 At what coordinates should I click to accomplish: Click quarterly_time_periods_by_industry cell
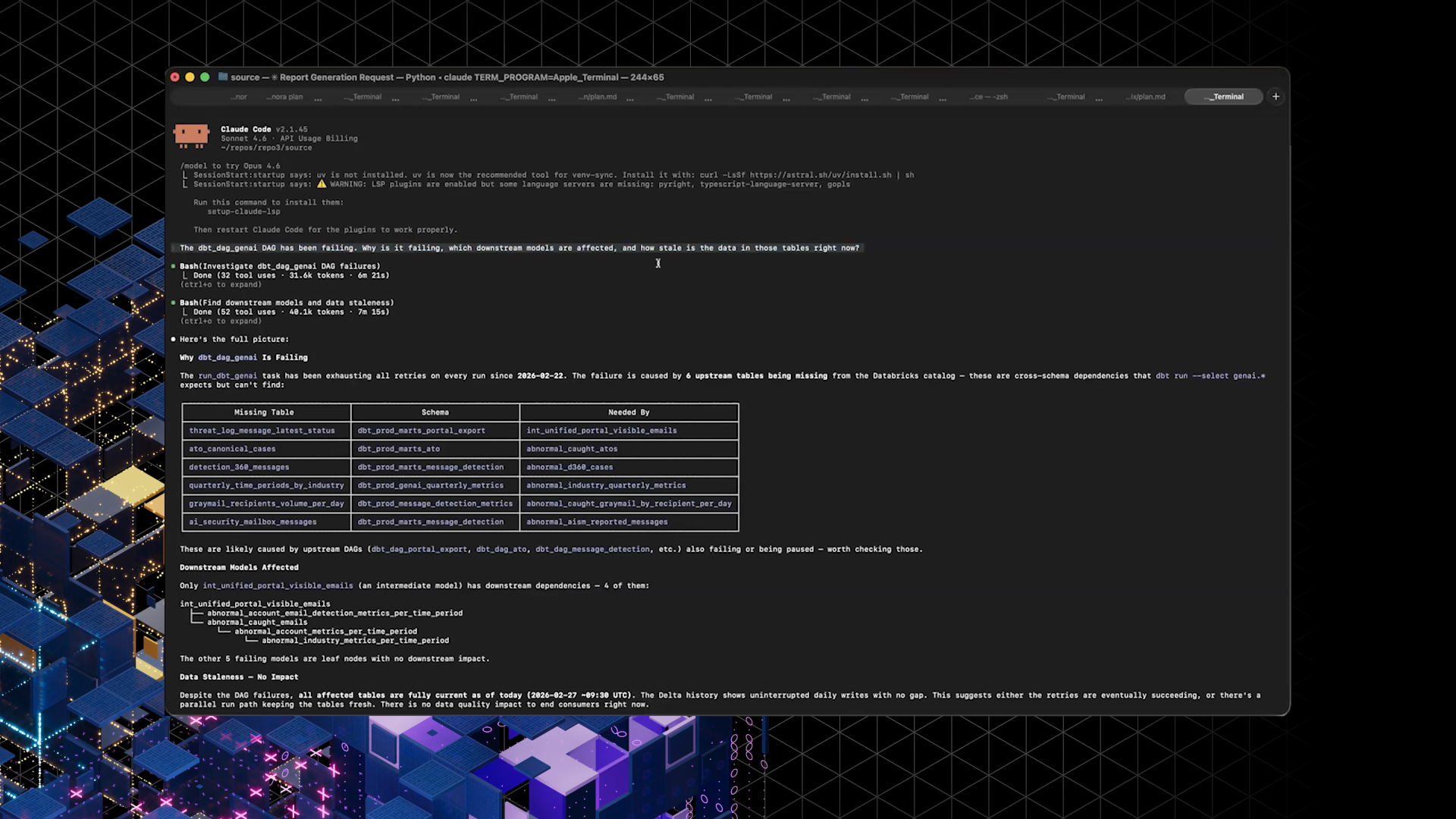pyautogui.click(x=266, y=485)
